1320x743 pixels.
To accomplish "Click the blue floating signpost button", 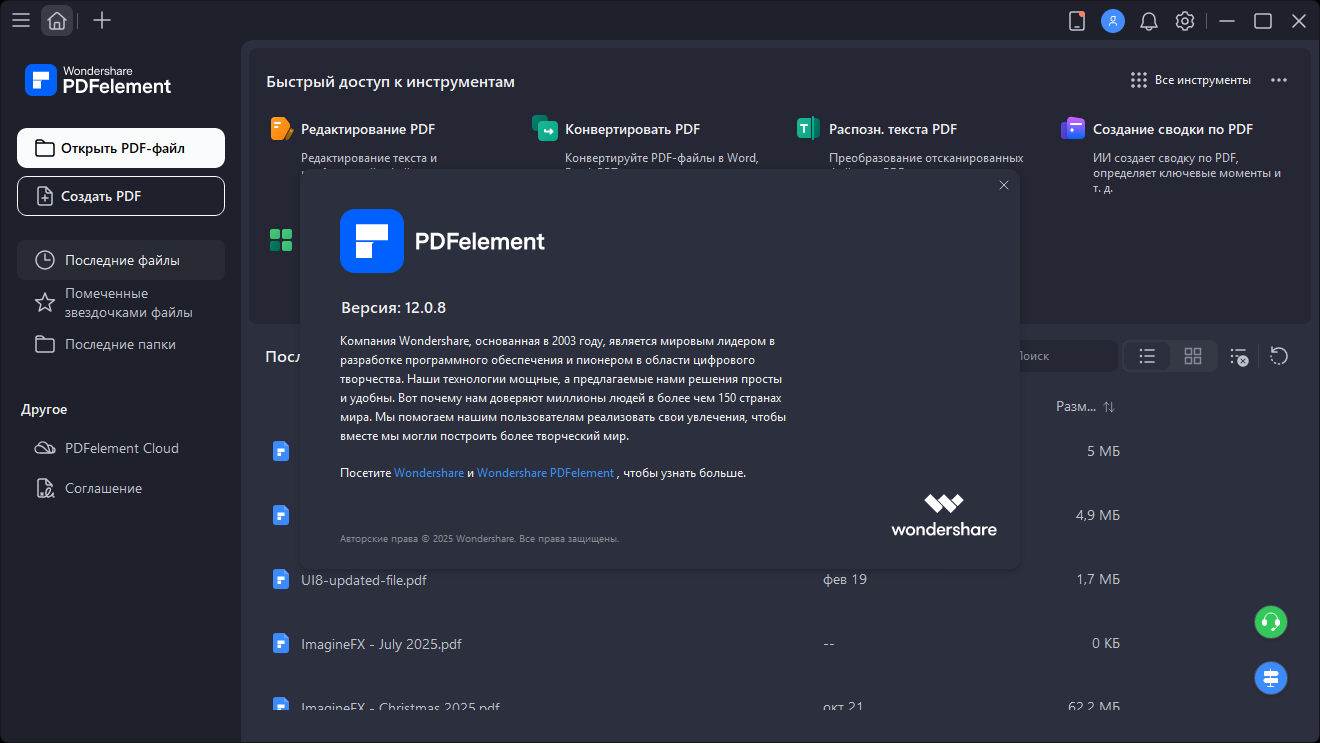I will click(1271, 678).
